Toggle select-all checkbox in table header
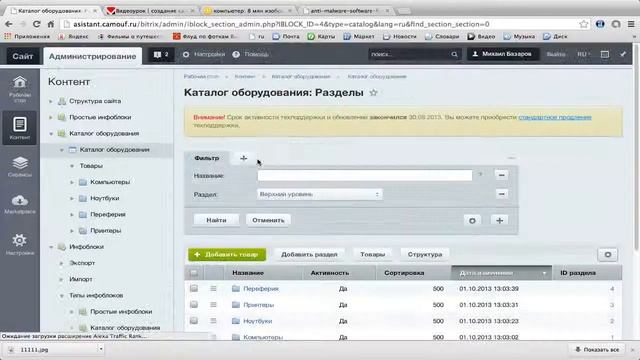This screenshot has width=640, height=360. coord(194,273)
